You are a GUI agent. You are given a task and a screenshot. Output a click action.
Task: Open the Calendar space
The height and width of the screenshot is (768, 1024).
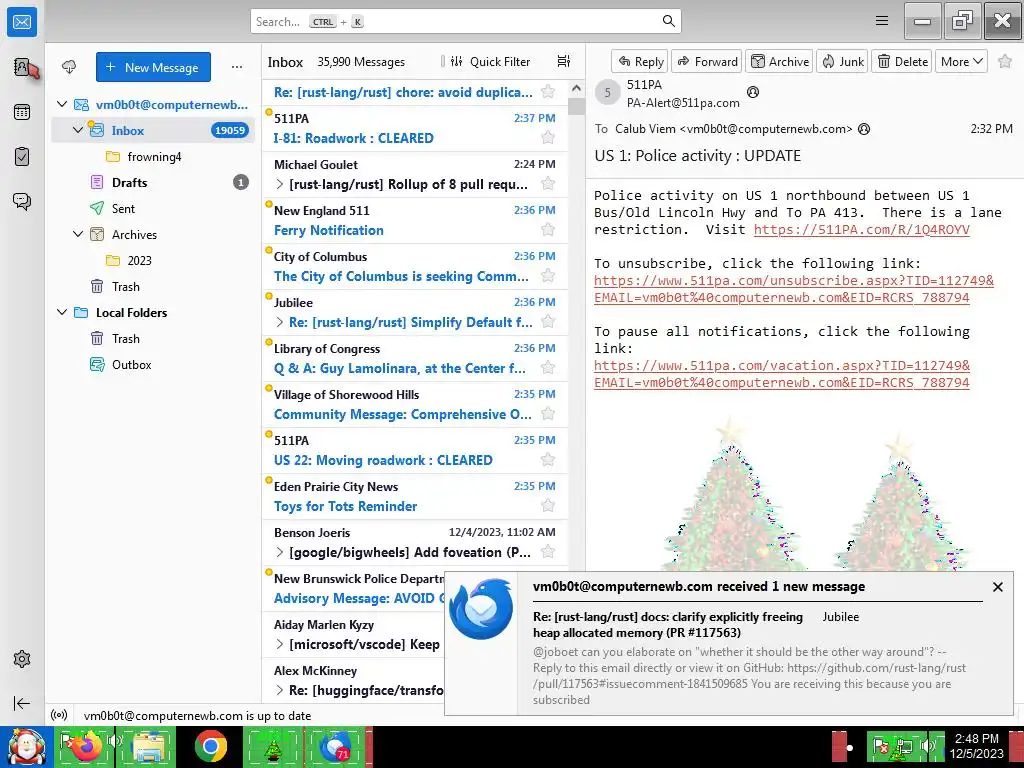pyautogui.click(x=22, y=112)
